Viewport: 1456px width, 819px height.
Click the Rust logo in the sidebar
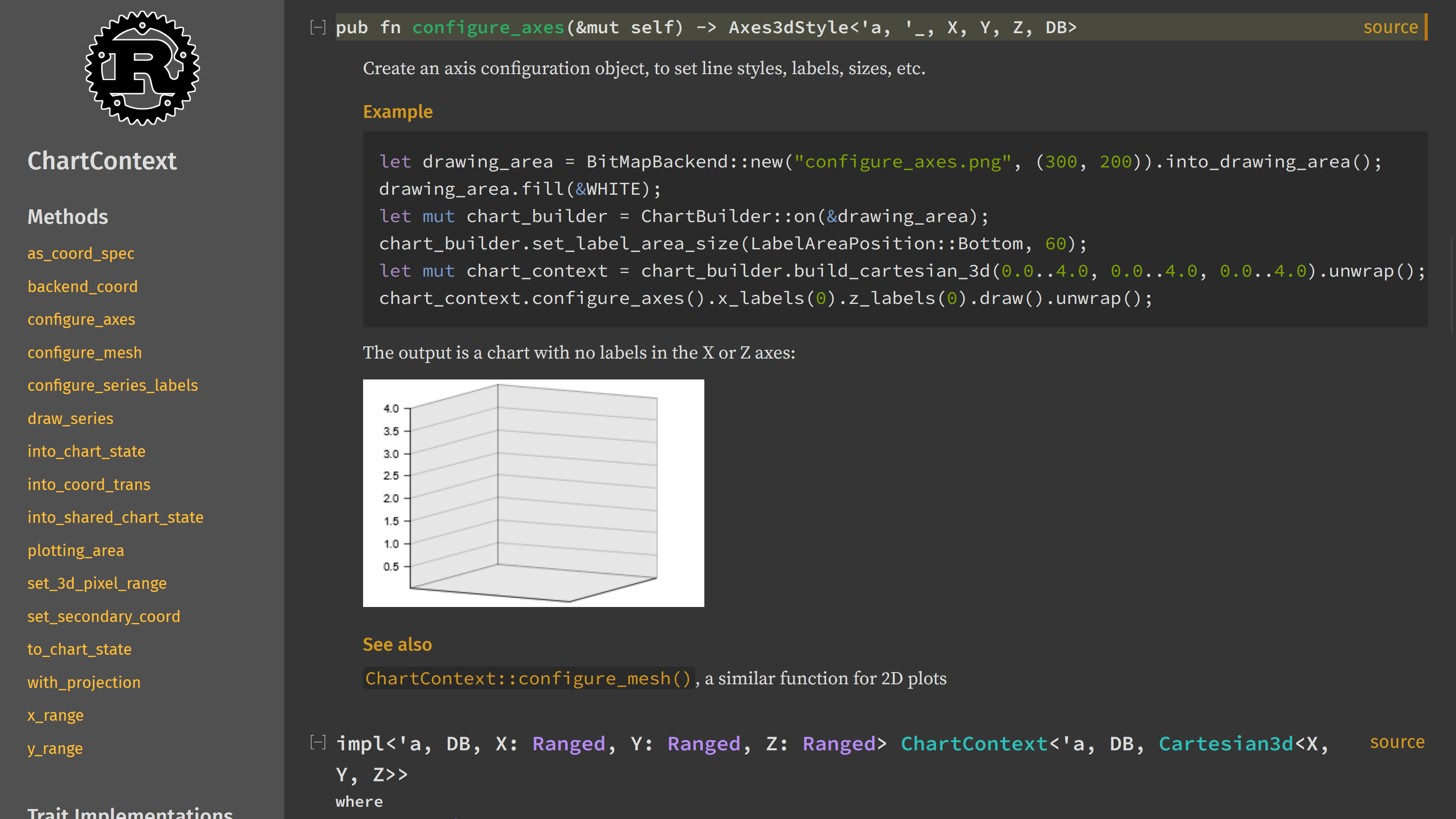[x=142, y=68]
